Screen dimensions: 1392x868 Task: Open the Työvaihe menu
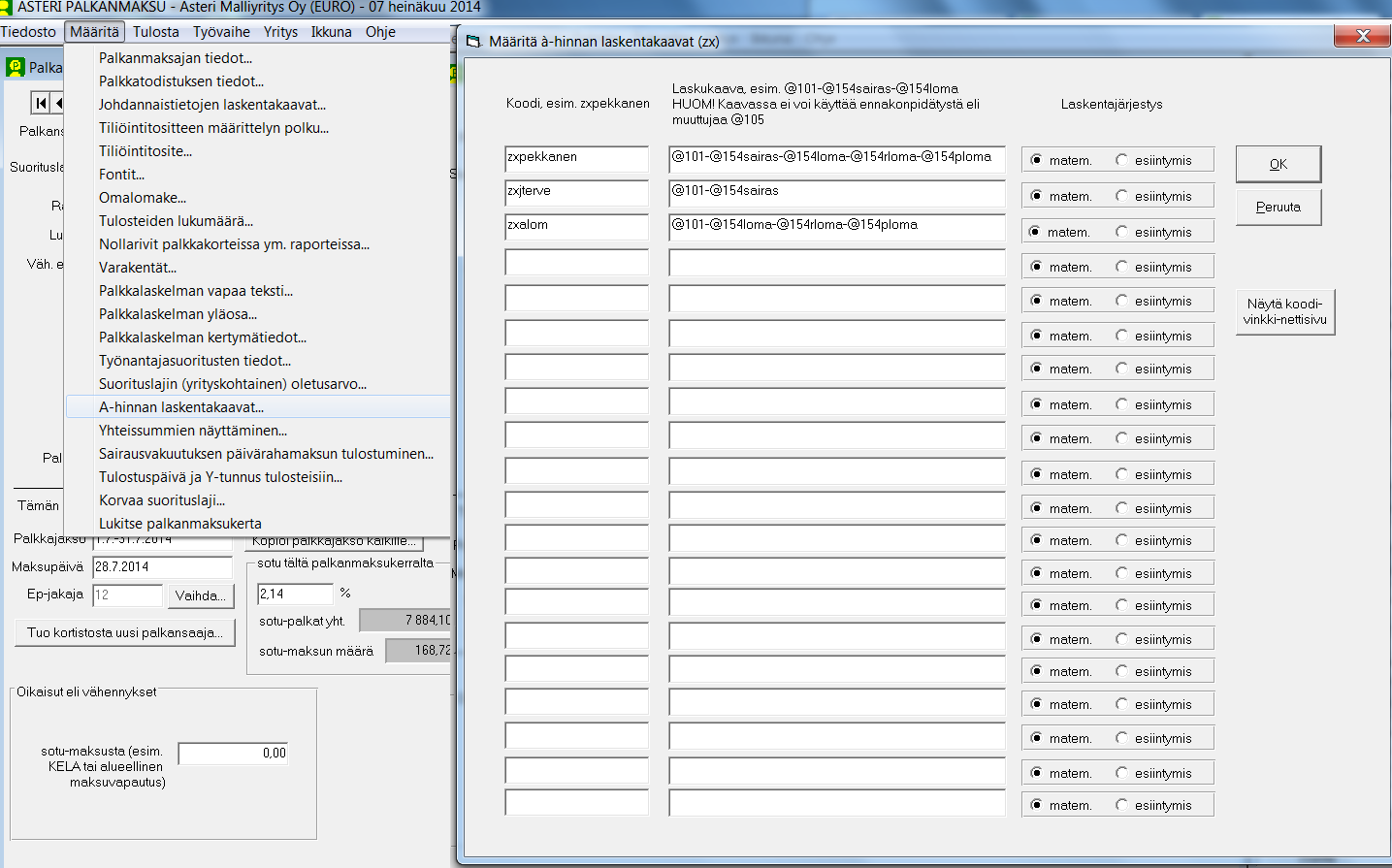221,32
